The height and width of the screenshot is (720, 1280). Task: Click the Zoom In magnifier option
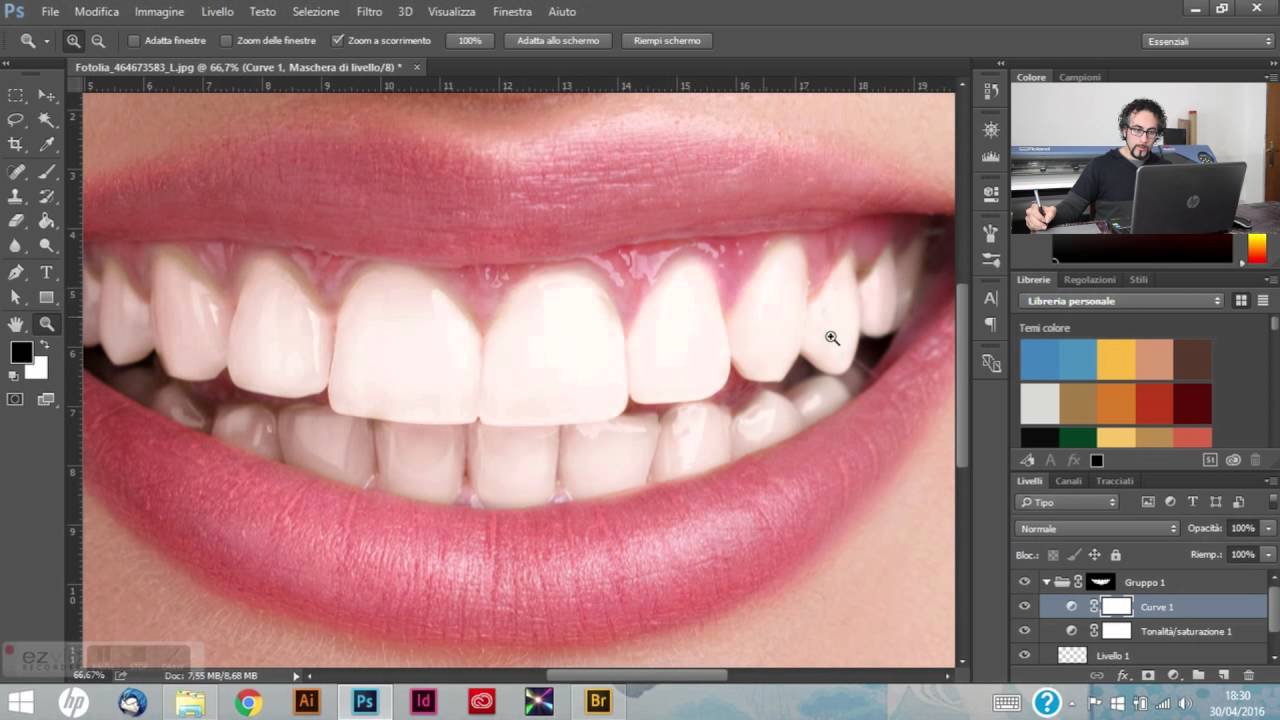tap(74, 41)
